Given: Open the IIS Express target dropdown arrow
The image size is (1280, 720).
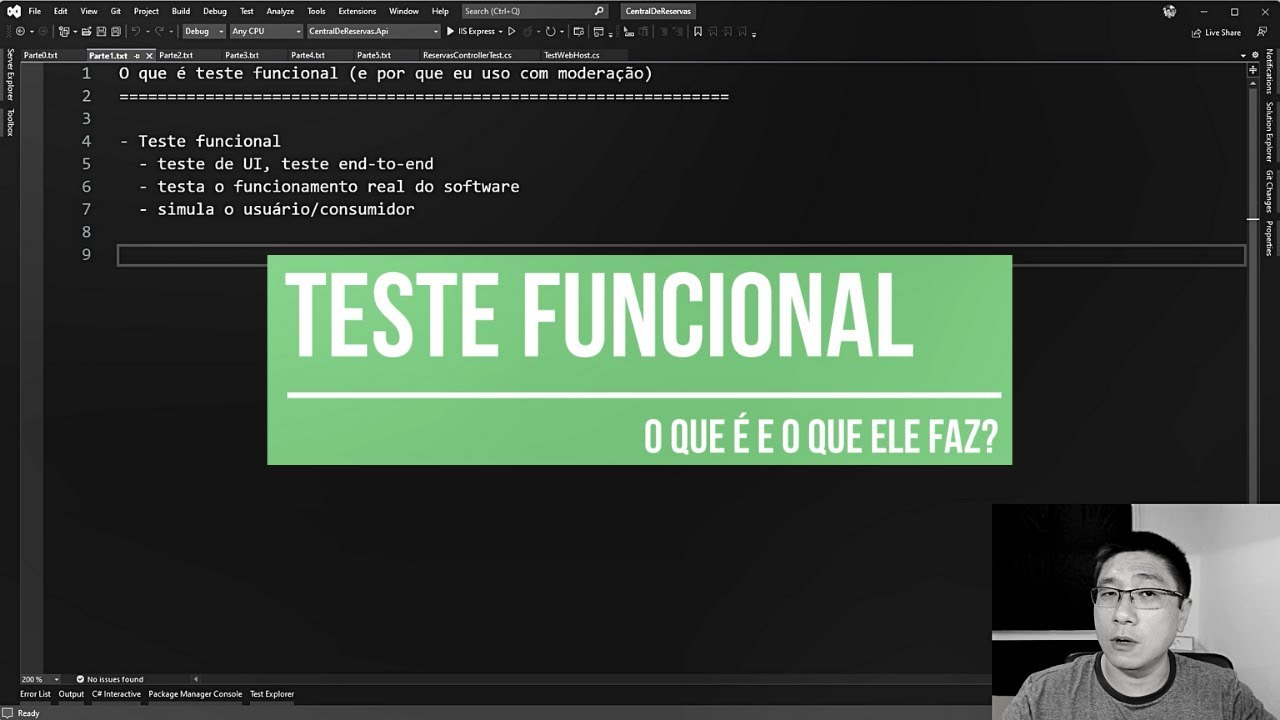Looking at the screenshot, I should coord(500,32).
